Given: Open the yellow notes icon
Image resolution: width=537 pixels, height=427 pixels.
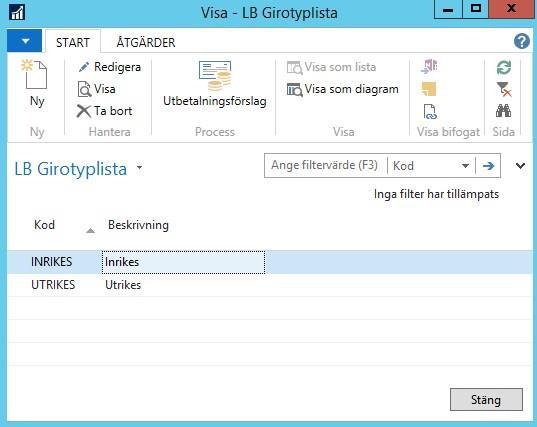Looking at the screenshot, I should pos(429,89).
